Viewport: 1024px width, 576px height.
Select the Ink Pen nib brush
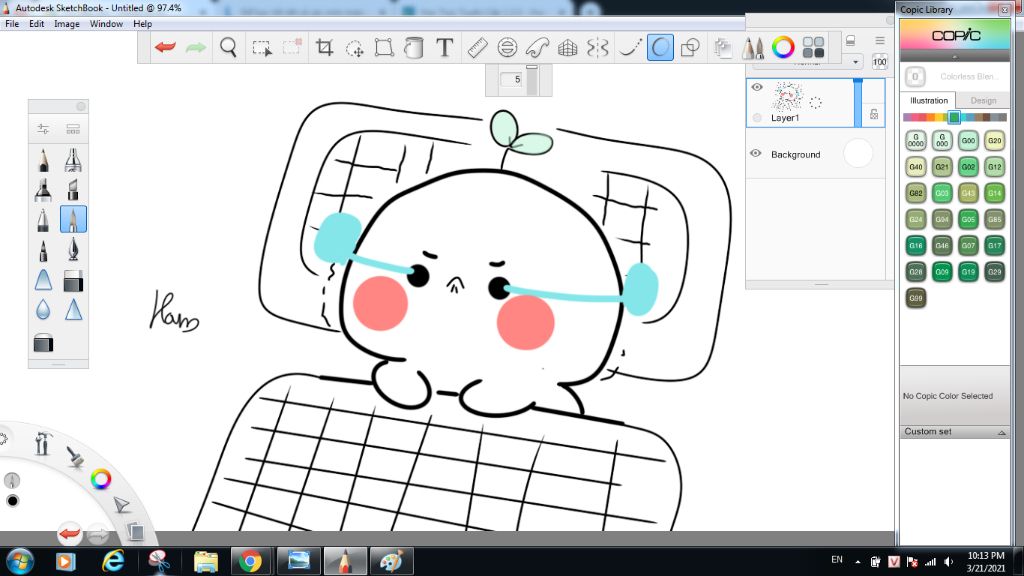pos(73,249)
